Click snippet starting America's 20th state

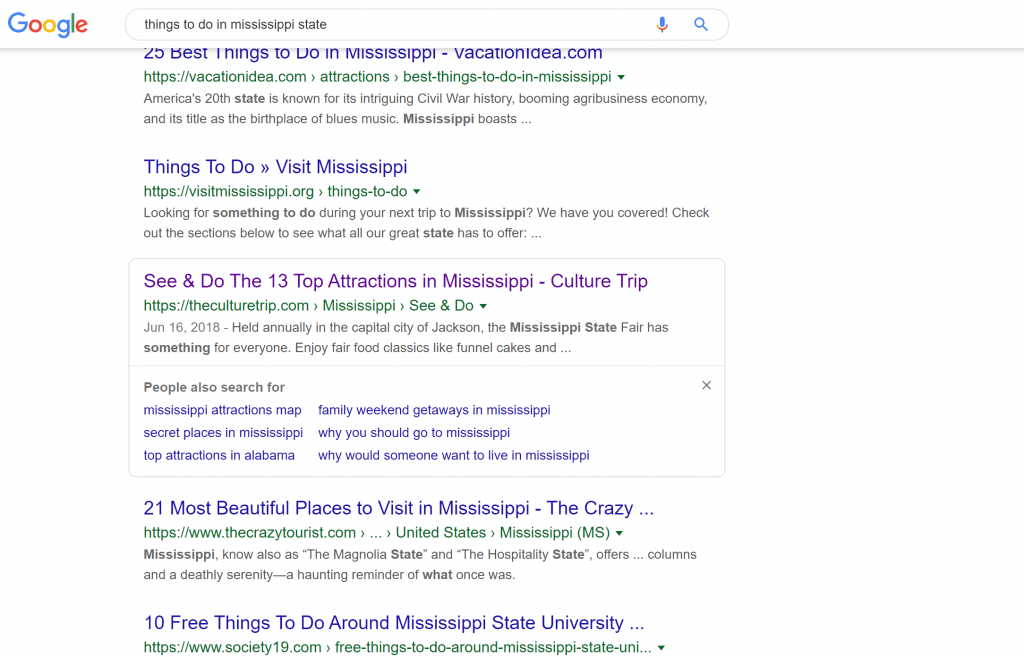[x=426, y=109]
